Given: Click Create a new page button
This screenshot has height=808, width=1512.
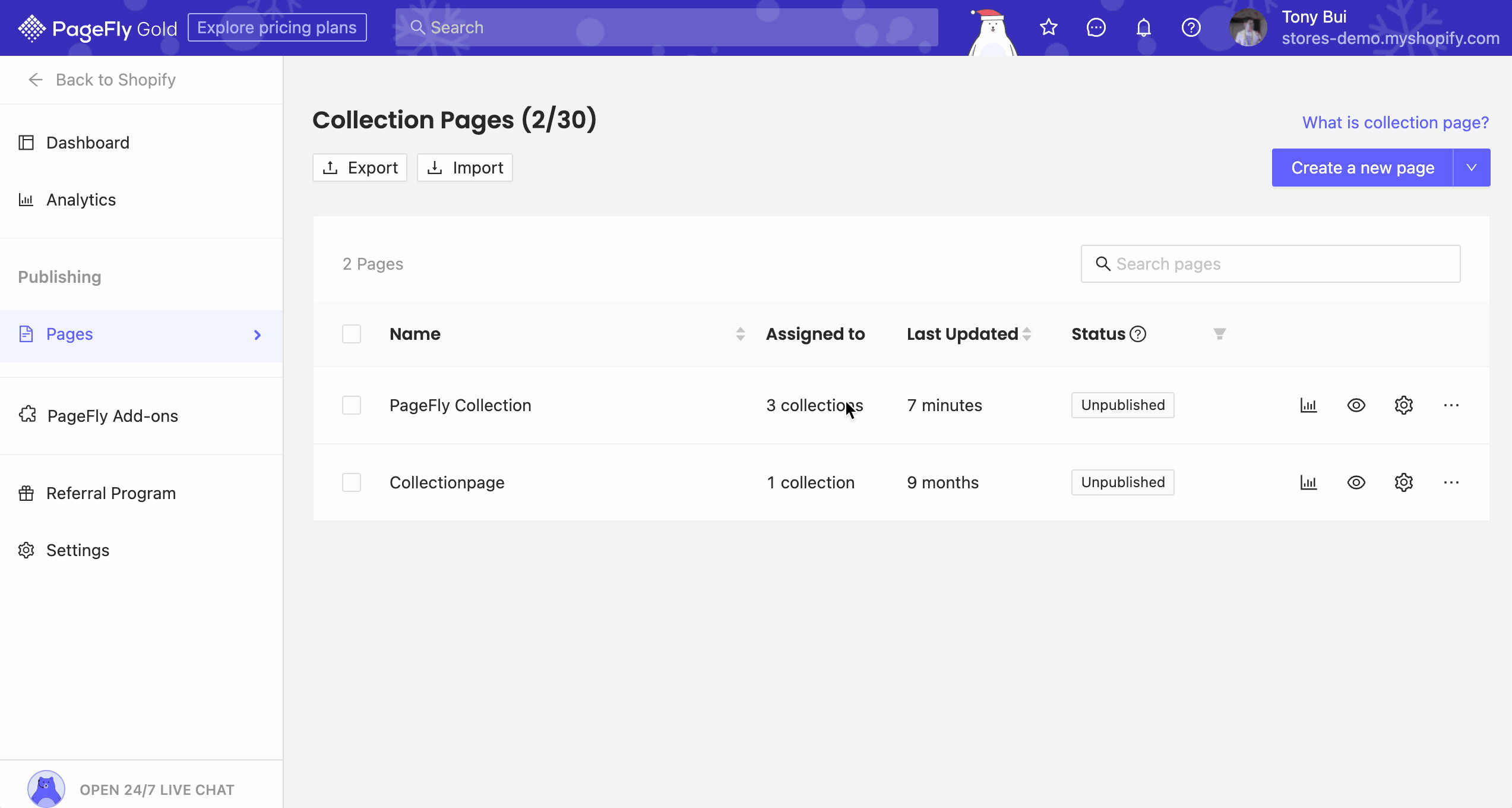Looking at the screenshot, I should click(x=1363, y=168).
